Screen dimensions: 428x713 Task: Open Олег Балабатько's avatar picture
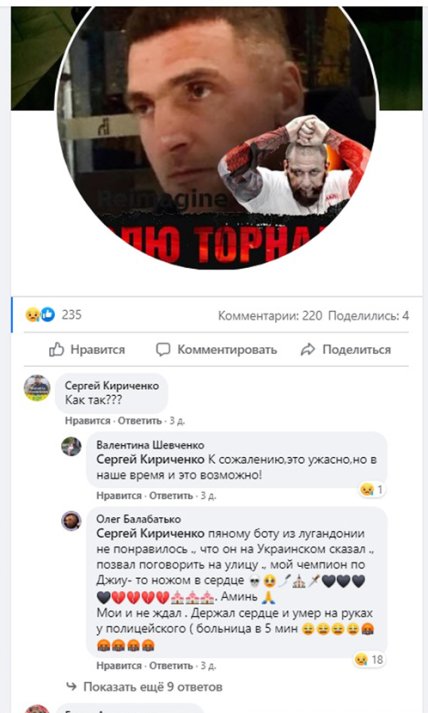(x=71, y=521)
